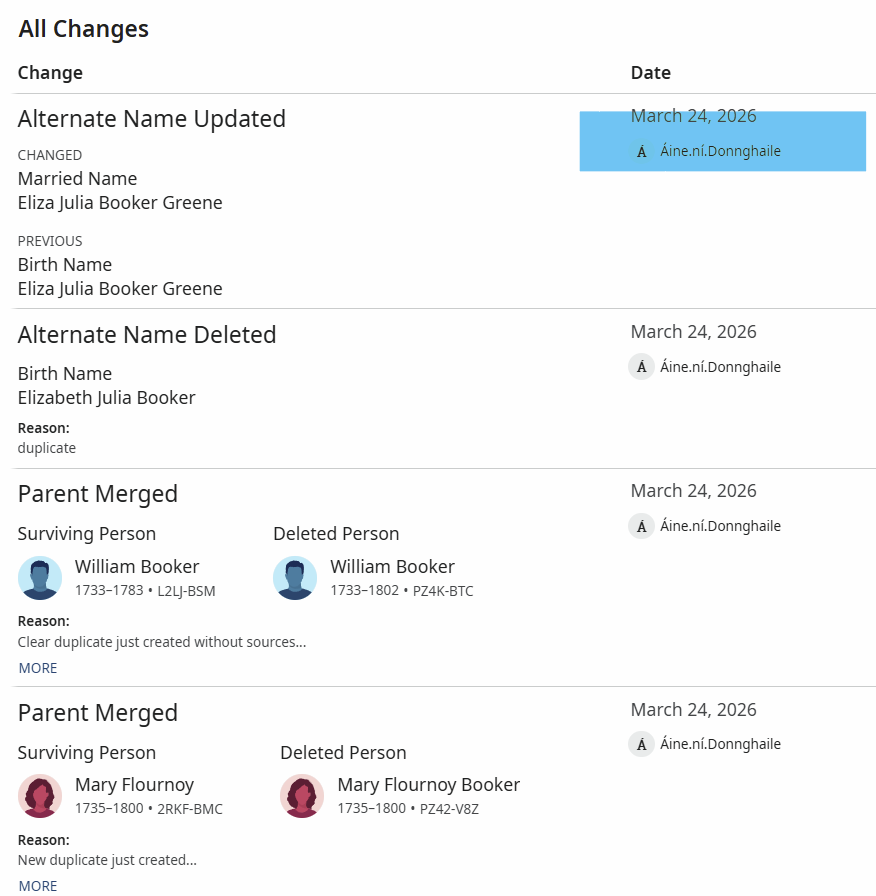Click contributor avatar beside Mary Flournoy merge
Screen dimensions: 876x896
point(641,744)
